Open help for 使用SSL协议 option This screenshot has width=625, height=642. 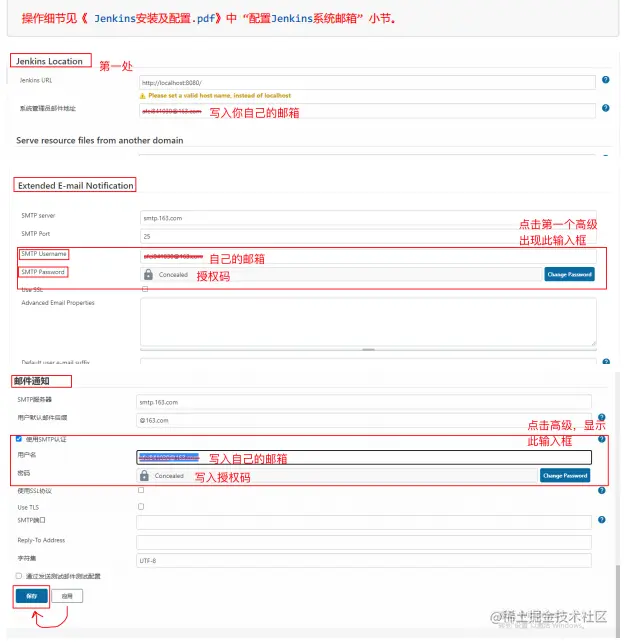pos(602,491)
